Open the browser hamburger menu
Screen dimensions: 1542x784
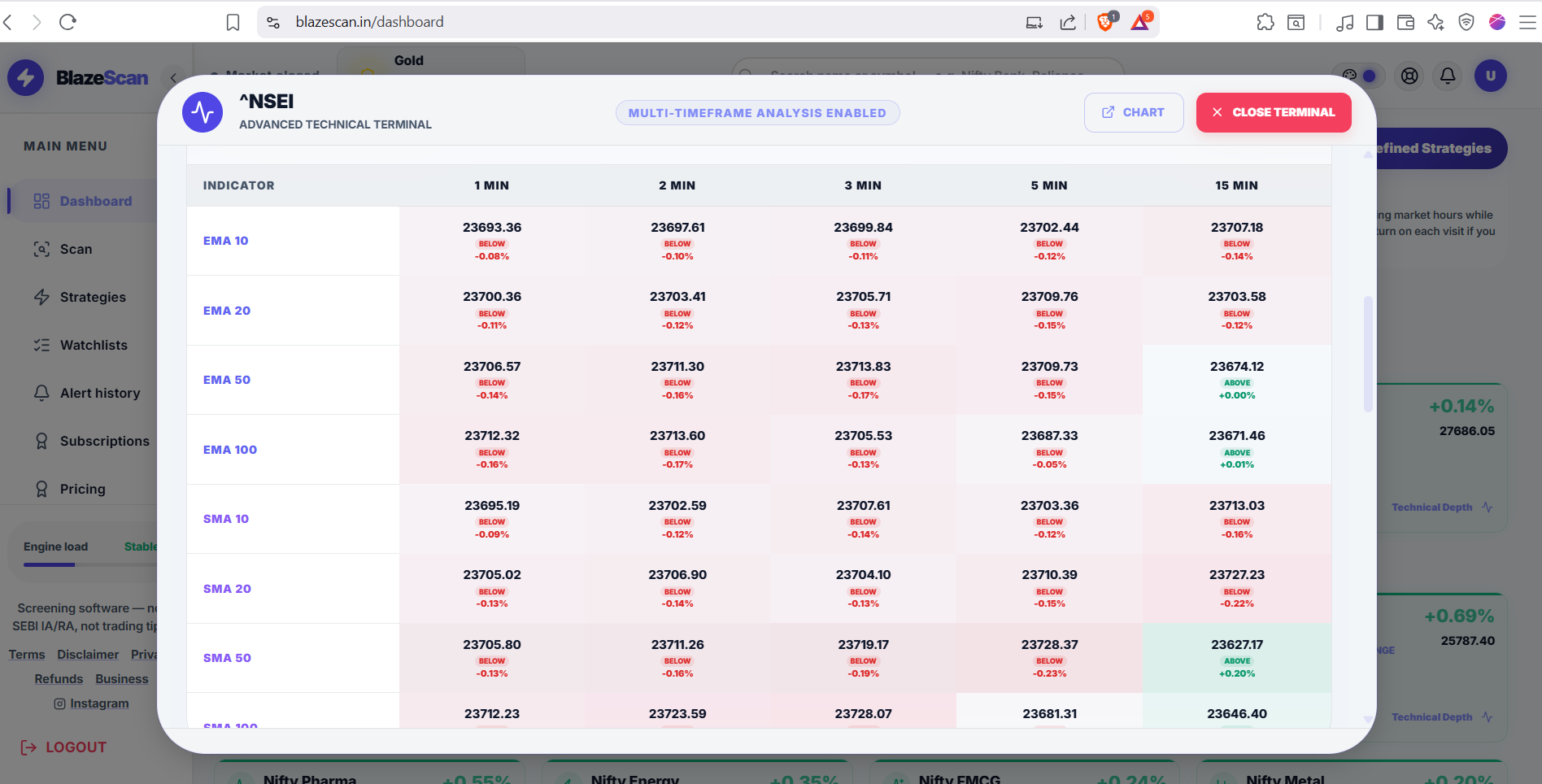point(1528,23)
